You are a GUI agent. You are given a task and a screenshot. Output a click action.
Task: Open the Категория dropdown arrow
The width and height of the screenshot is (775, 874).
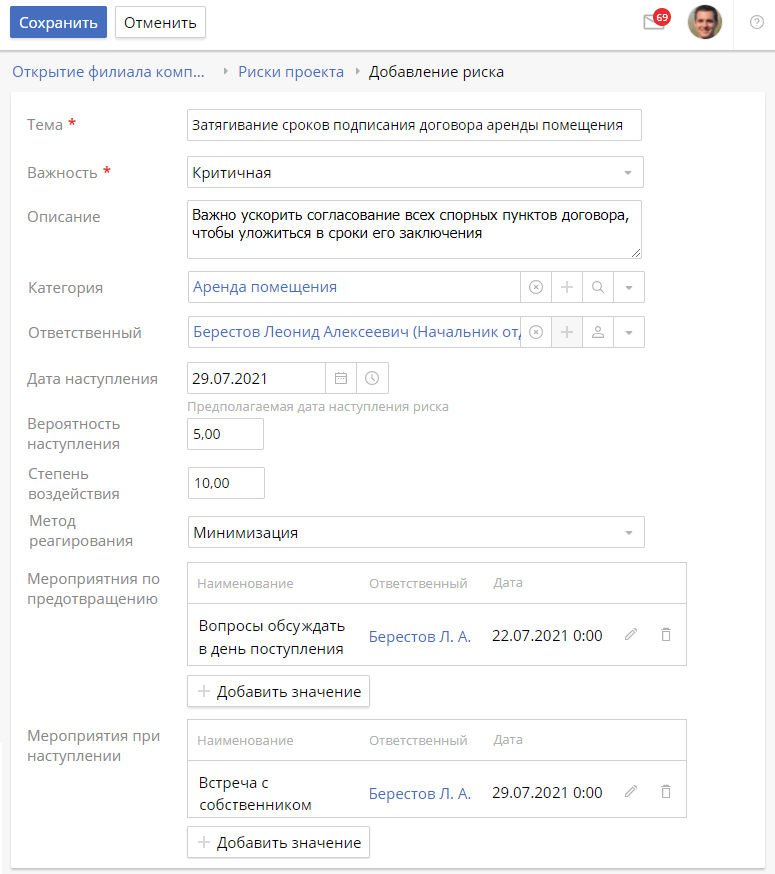point(629,287)
